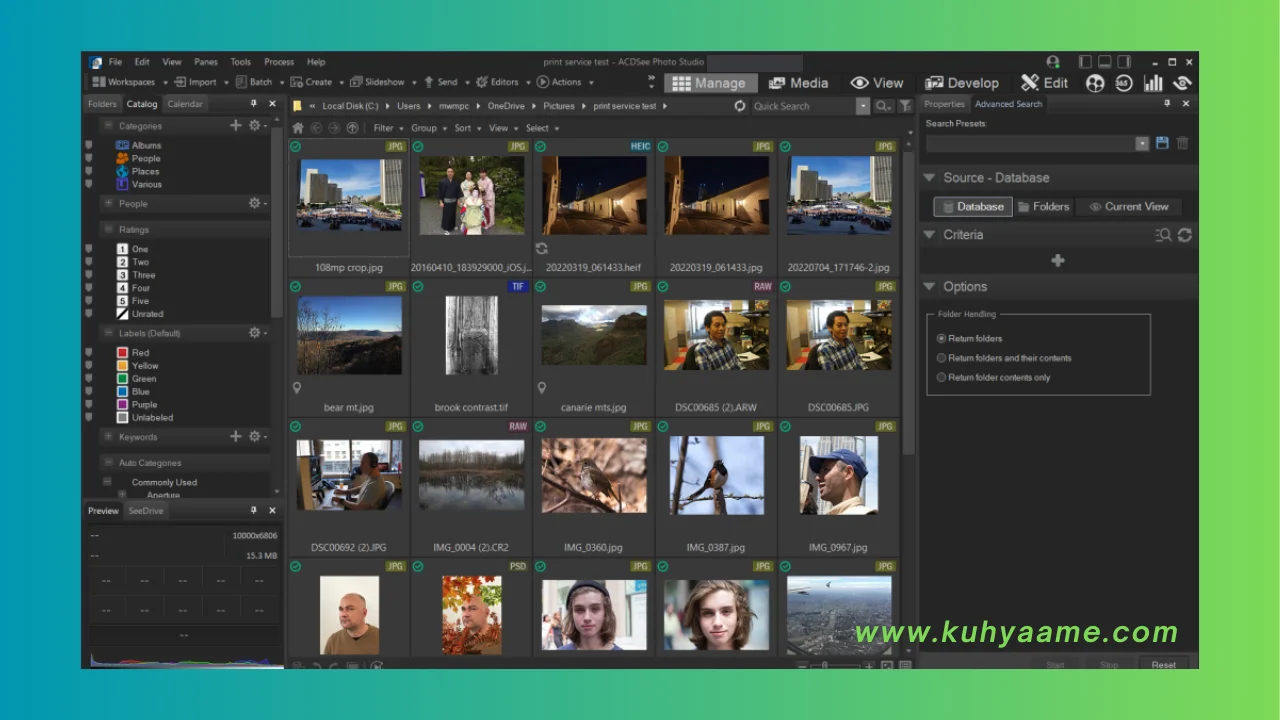This screenshot has height=720, width=1280.
Task: Select the Red label swatch
Action: click(122, 353)
